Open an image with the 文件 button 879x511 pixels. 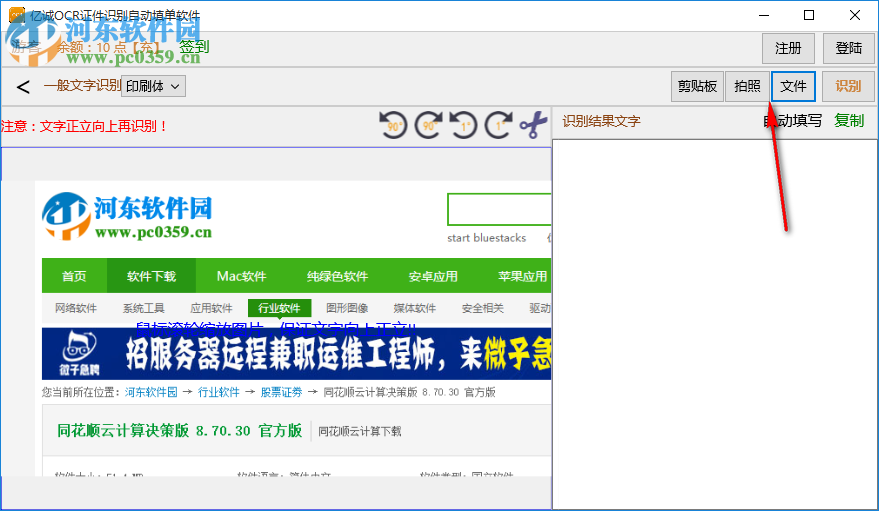tap(793, 86)
